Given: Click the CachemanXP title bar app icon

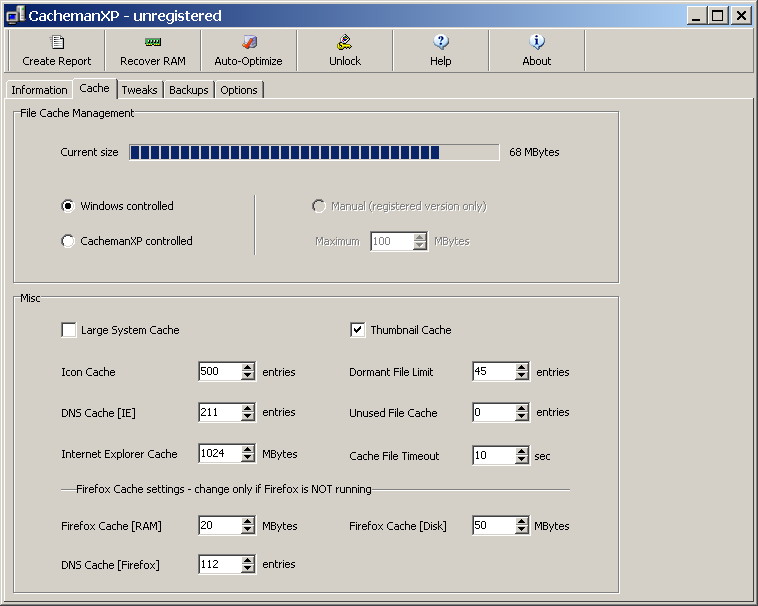Looking at the screenshot, I should pyautogui.click(x=15, y=16).
